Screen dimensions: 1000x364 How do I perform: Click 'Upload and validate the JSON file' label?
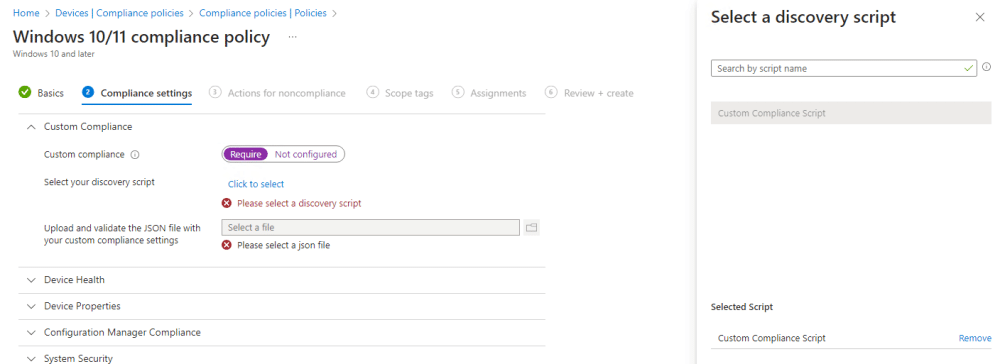click(122, 234)
